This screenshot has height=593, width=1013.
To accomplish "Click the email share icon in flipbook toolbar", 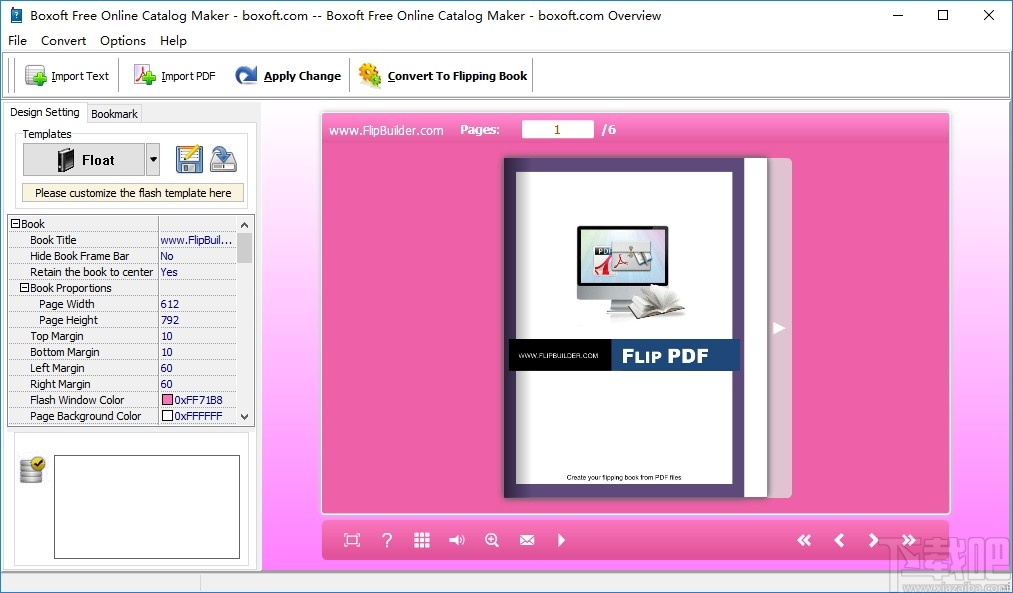I will [527, 540].
